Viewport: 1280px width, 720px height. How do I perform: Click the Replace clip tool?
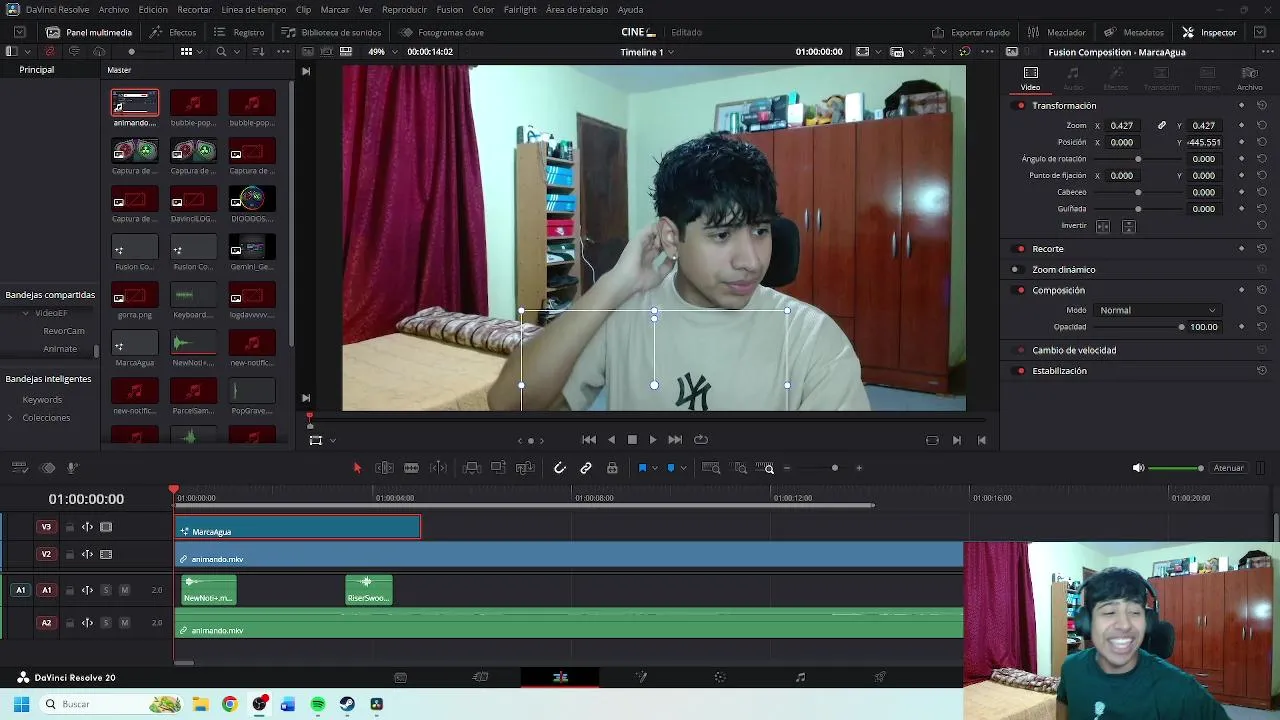coord(525,468)
